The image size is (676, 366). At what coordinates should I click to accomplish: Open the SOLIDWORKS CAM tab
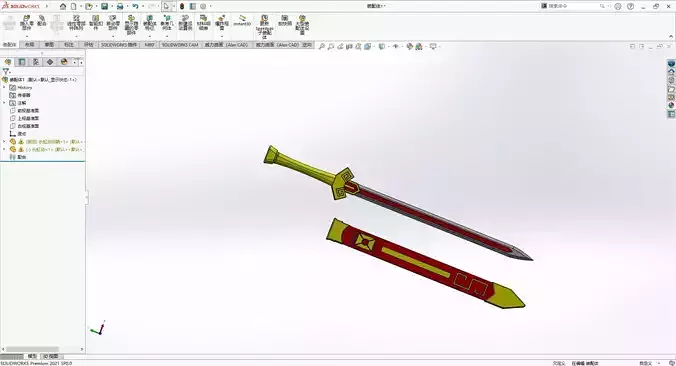(x=180, y=44)
